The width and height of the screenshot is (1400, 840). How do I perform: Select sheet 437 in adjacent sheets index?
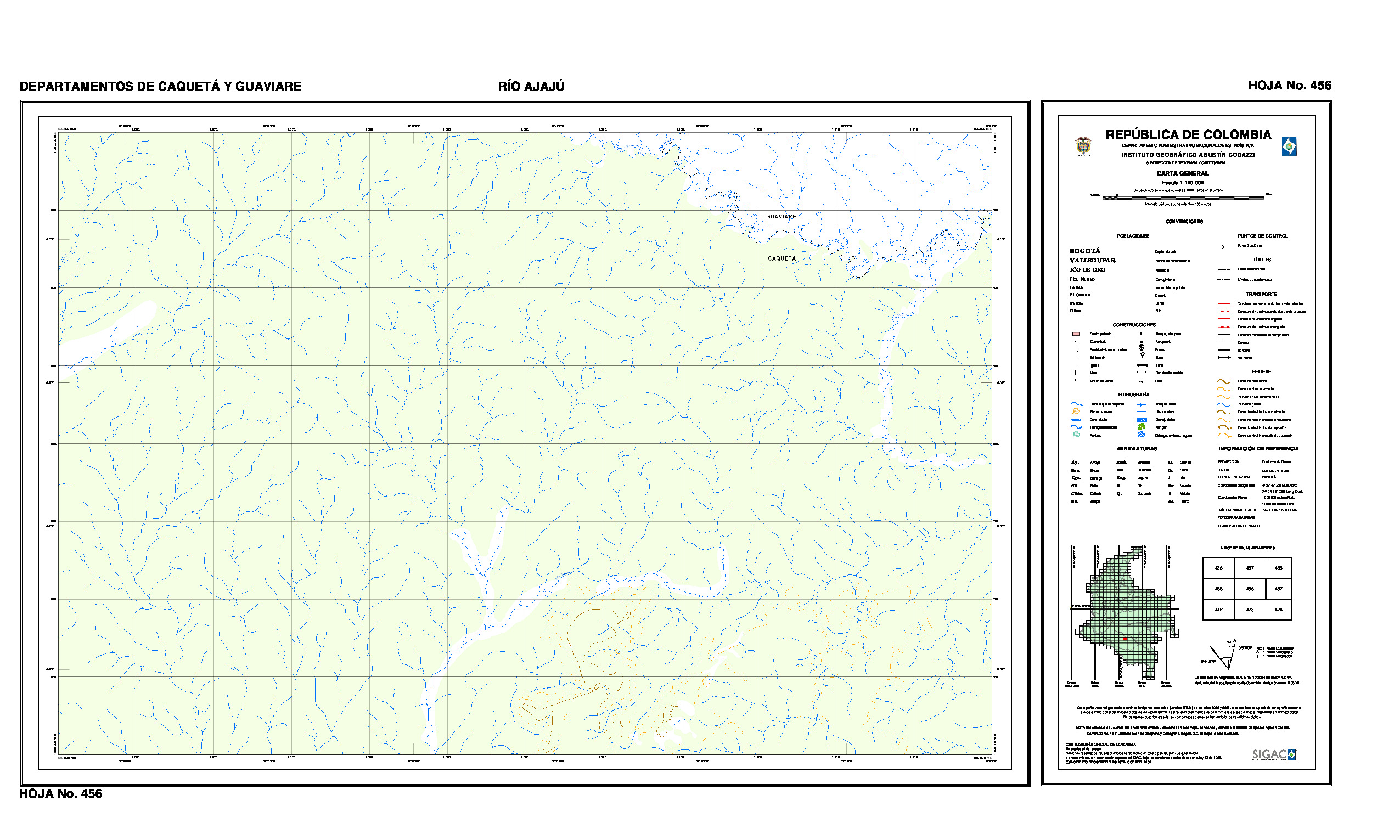click(x=1250, y=568)
